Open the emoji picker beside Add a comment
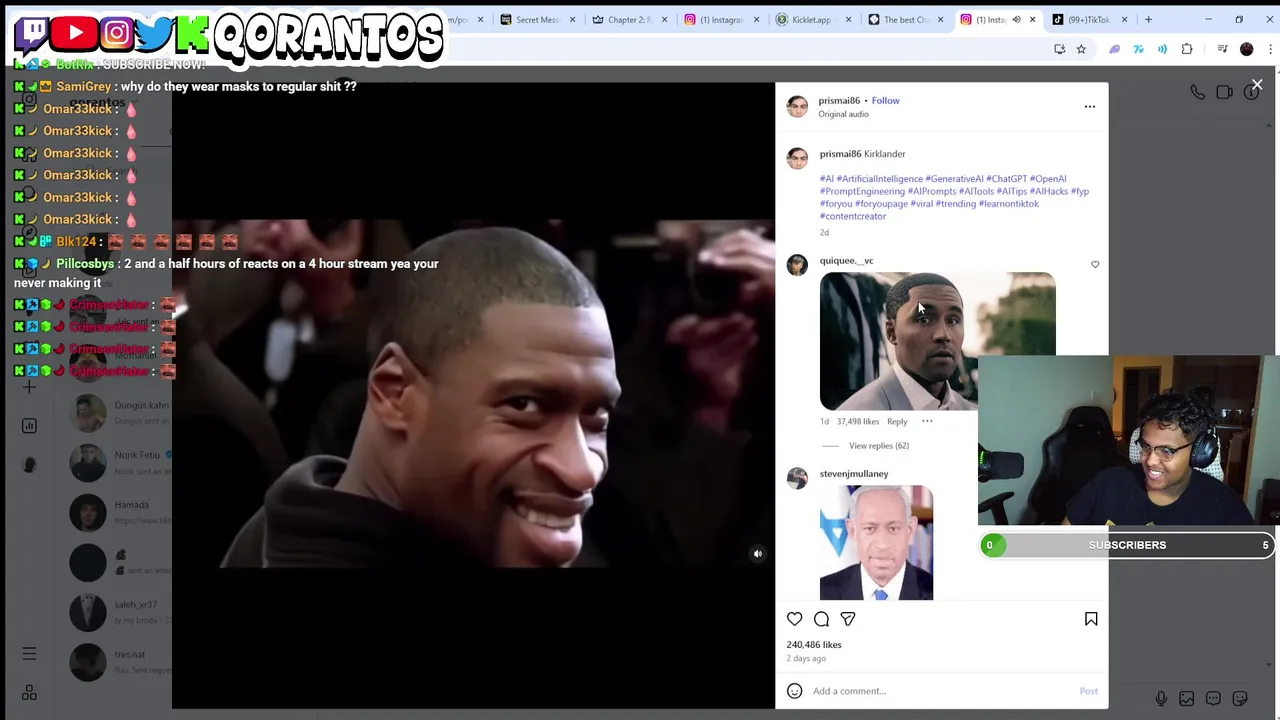 795,691
